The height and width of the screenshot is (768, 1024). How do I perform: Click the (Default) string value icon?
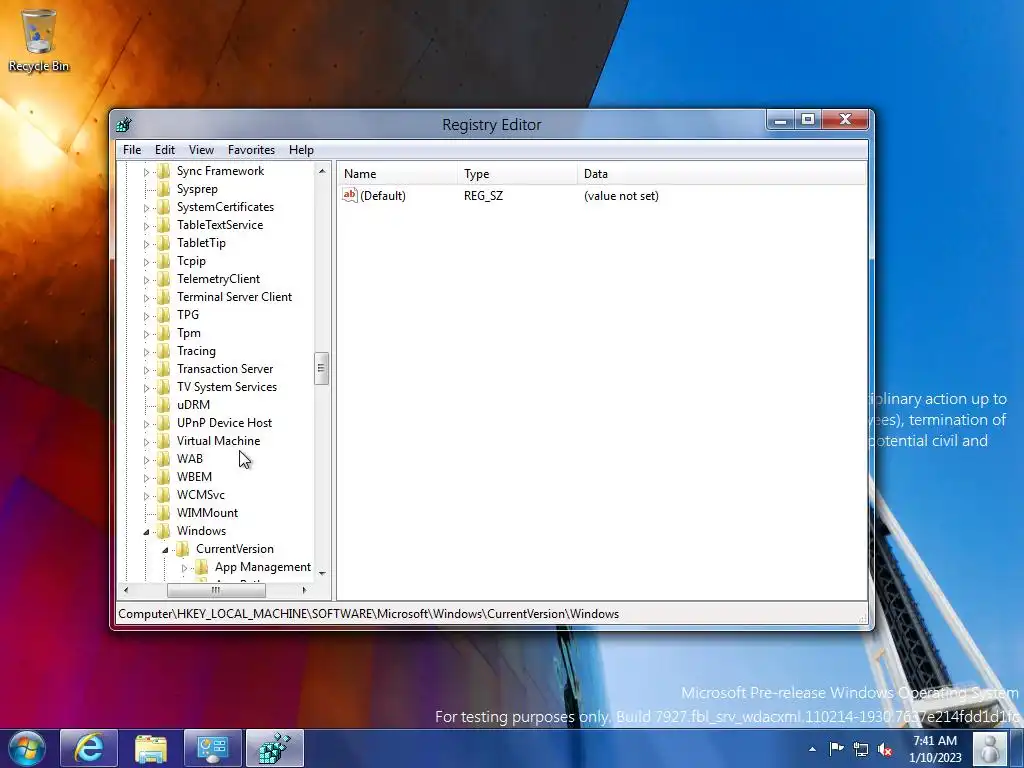point(350,195)
